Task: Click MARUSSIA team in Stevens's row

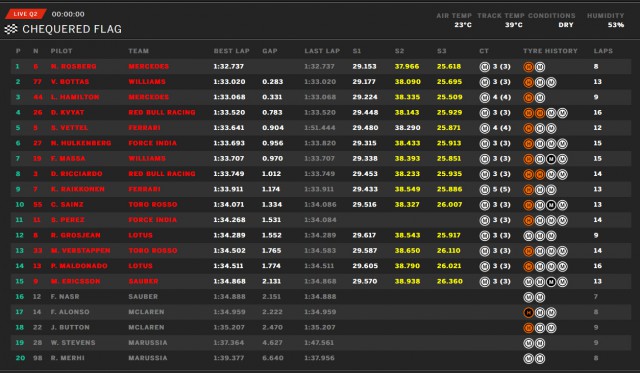Action: point(148,342)
